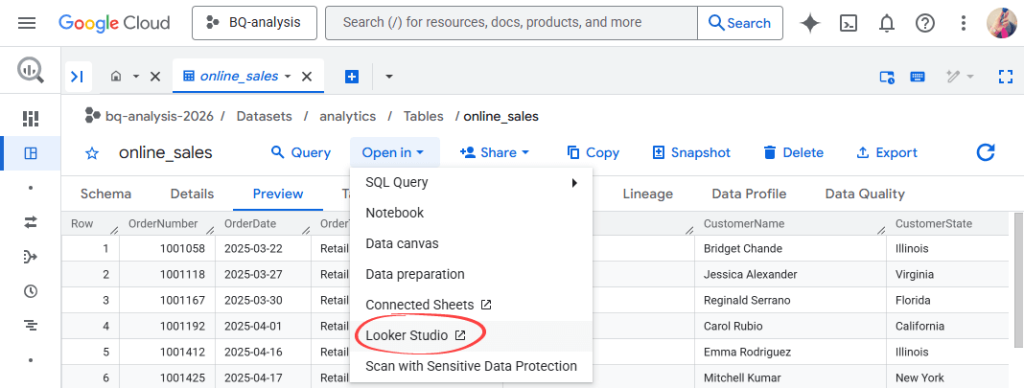Star the online_sales table
1024x388 pixels.
92,154
